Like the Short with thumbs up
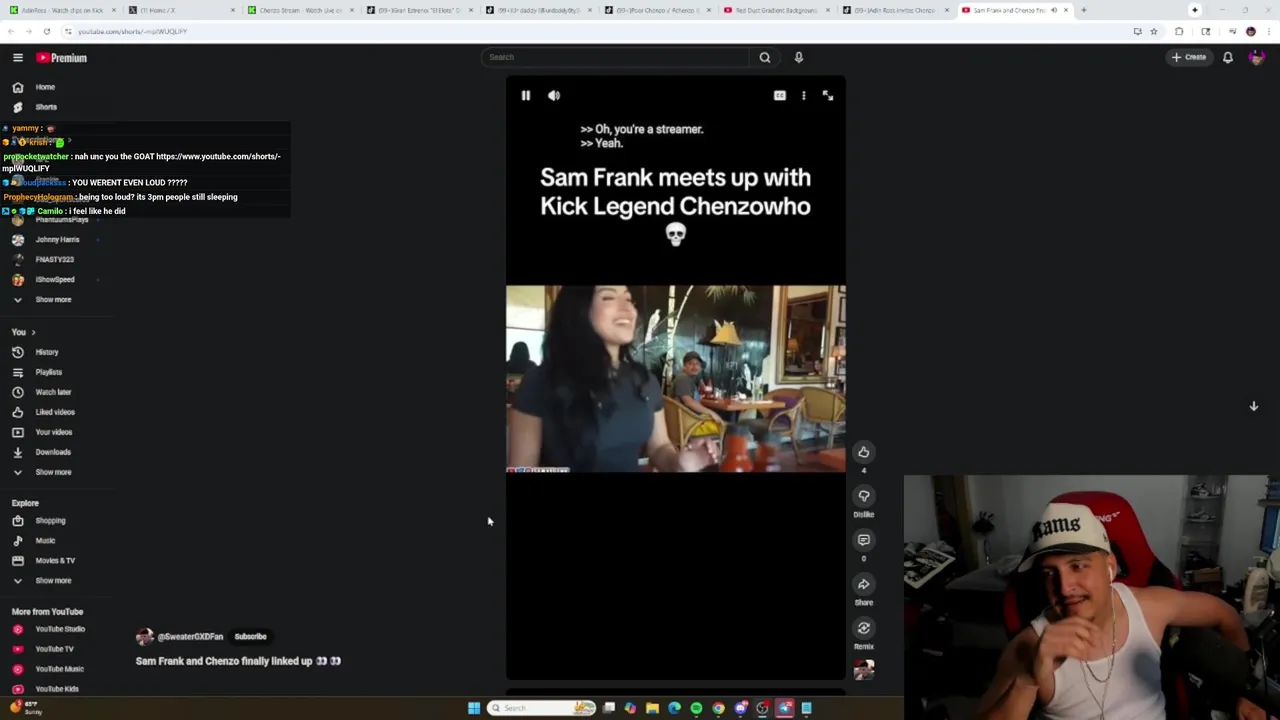The width and height of the screenshot is (1280, 720). (x=864, y=452)
